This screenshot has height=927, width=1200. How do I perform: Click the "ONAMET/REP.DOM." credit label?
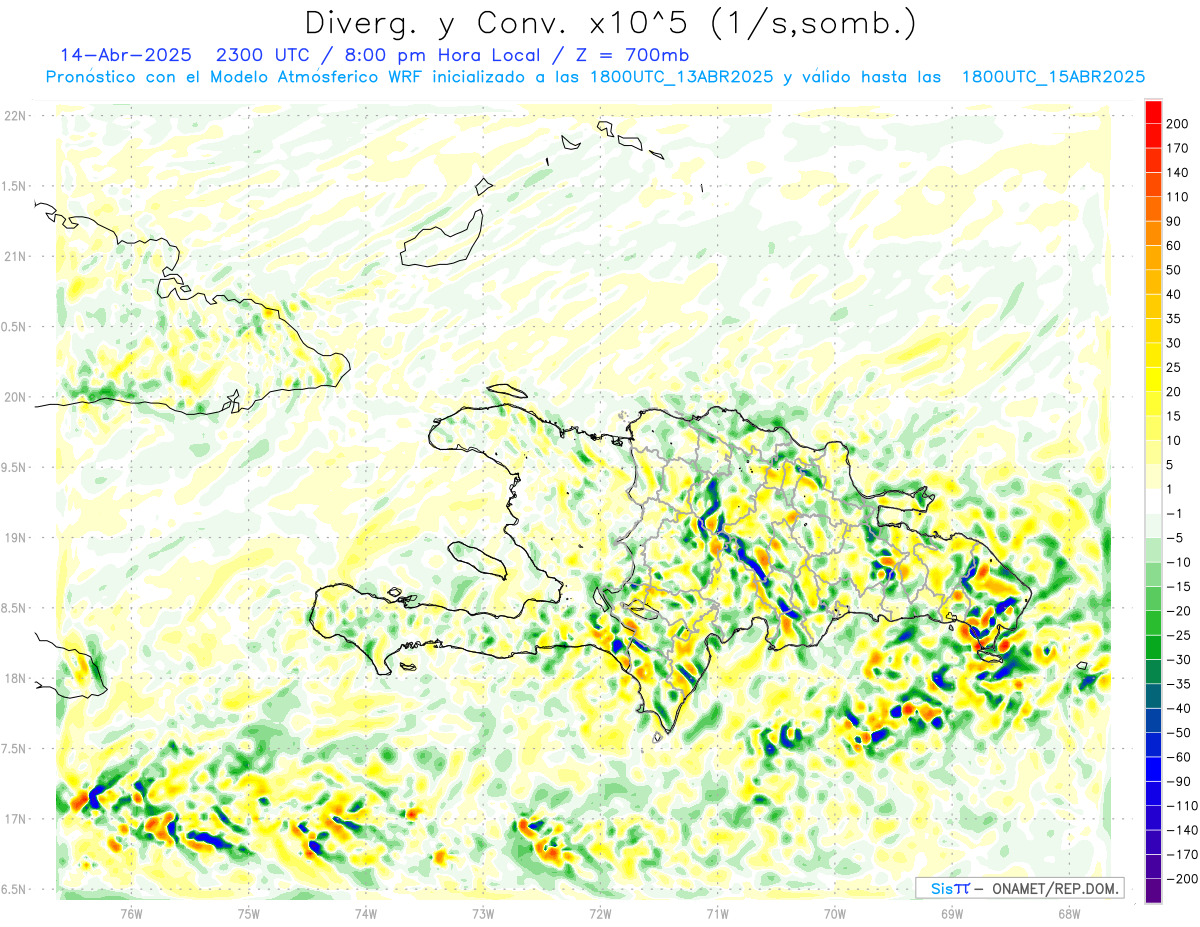[x=1055, y=888]
